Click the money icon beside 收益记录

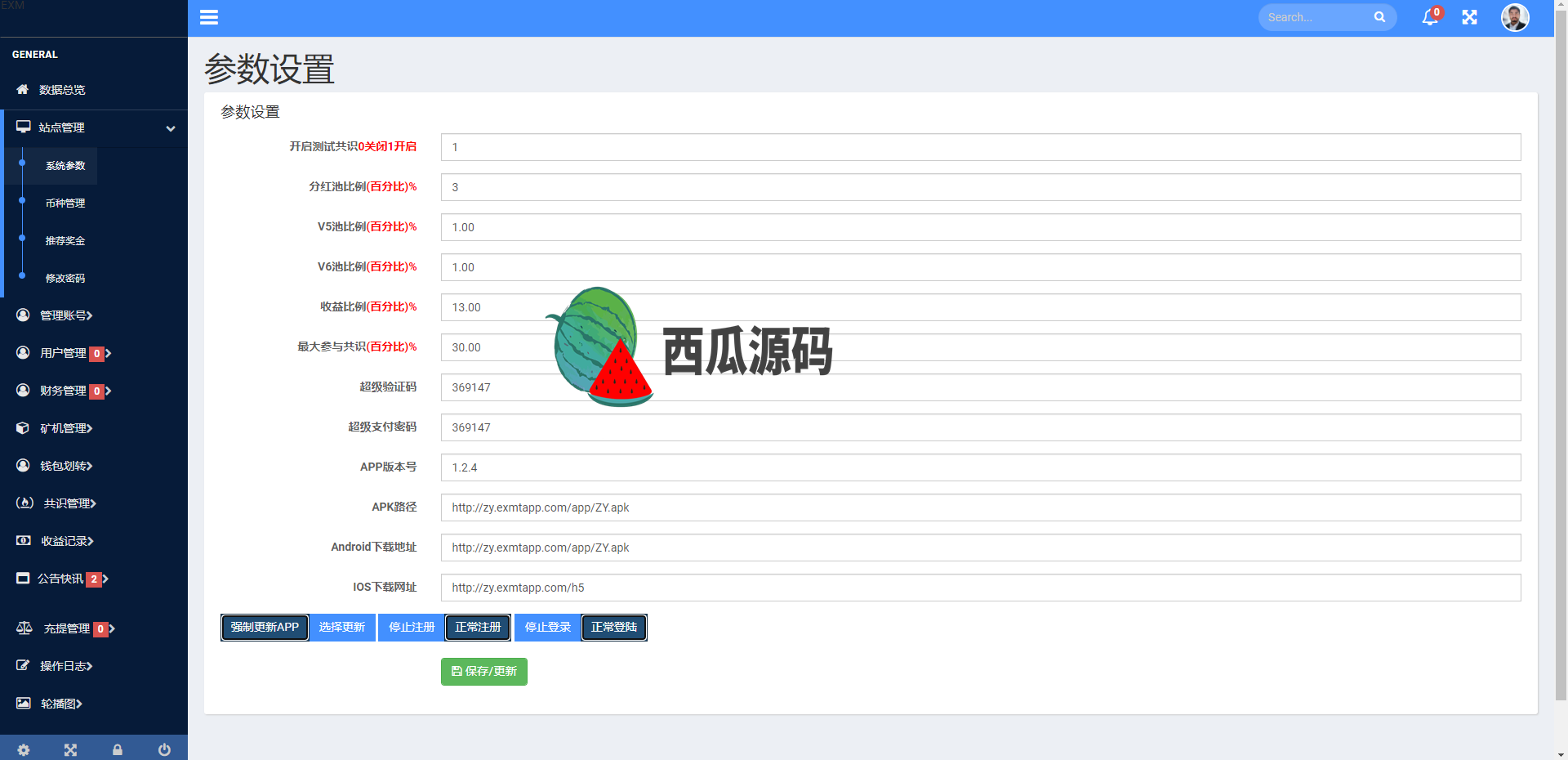(24, 540)
